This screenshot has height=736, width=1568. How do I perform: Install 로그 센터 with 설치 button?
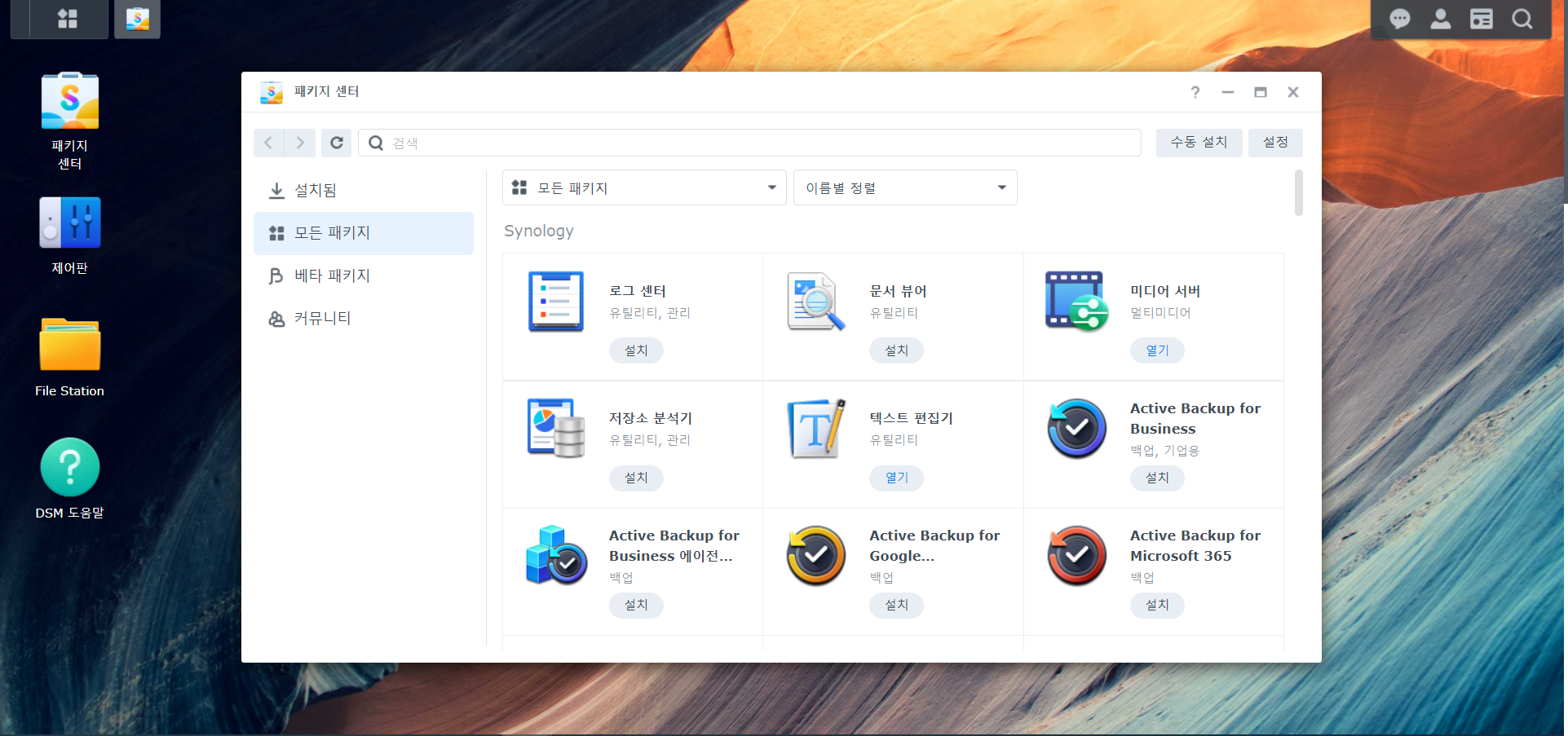tap(636, 350)
